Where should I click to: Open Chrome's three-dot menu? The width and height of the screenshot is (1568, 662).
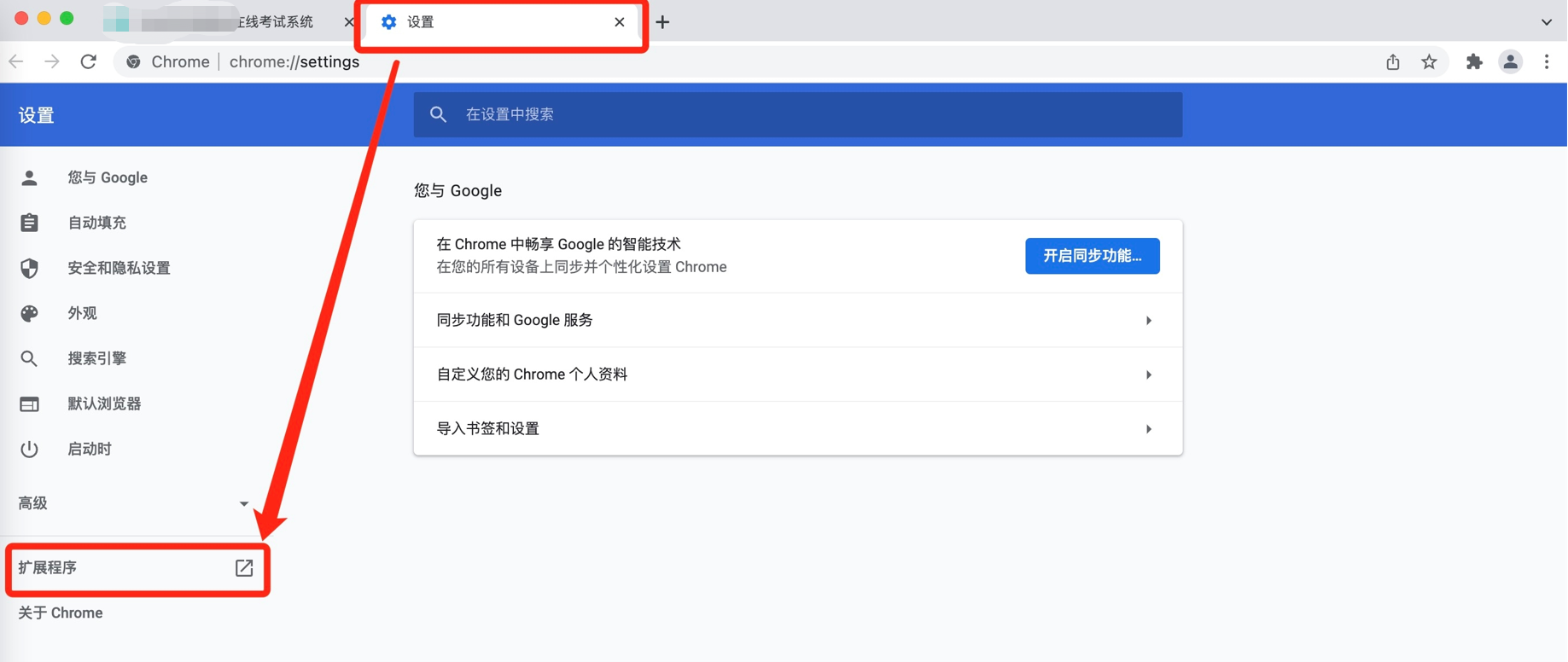tap(1547, 61)
